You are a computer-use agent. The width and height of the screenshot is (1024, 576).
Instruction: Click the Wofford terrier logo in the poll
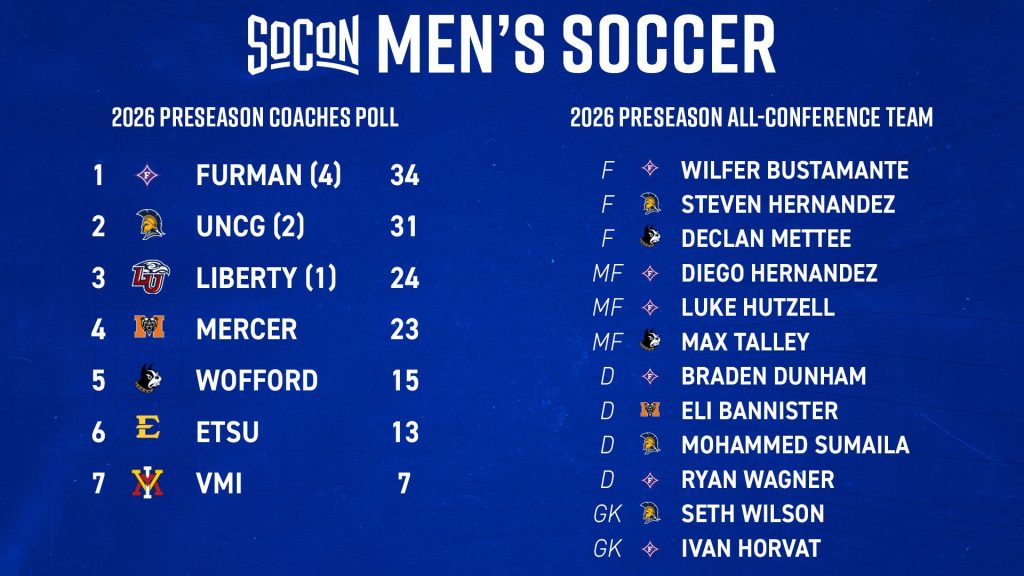pos(148,379)
